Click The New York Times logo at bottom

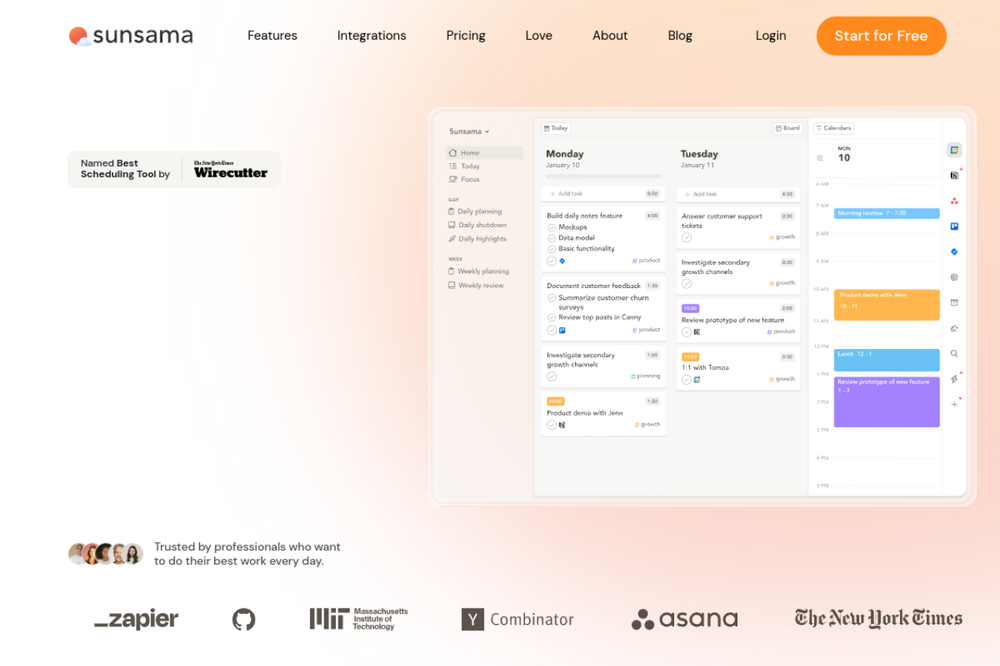878,618
